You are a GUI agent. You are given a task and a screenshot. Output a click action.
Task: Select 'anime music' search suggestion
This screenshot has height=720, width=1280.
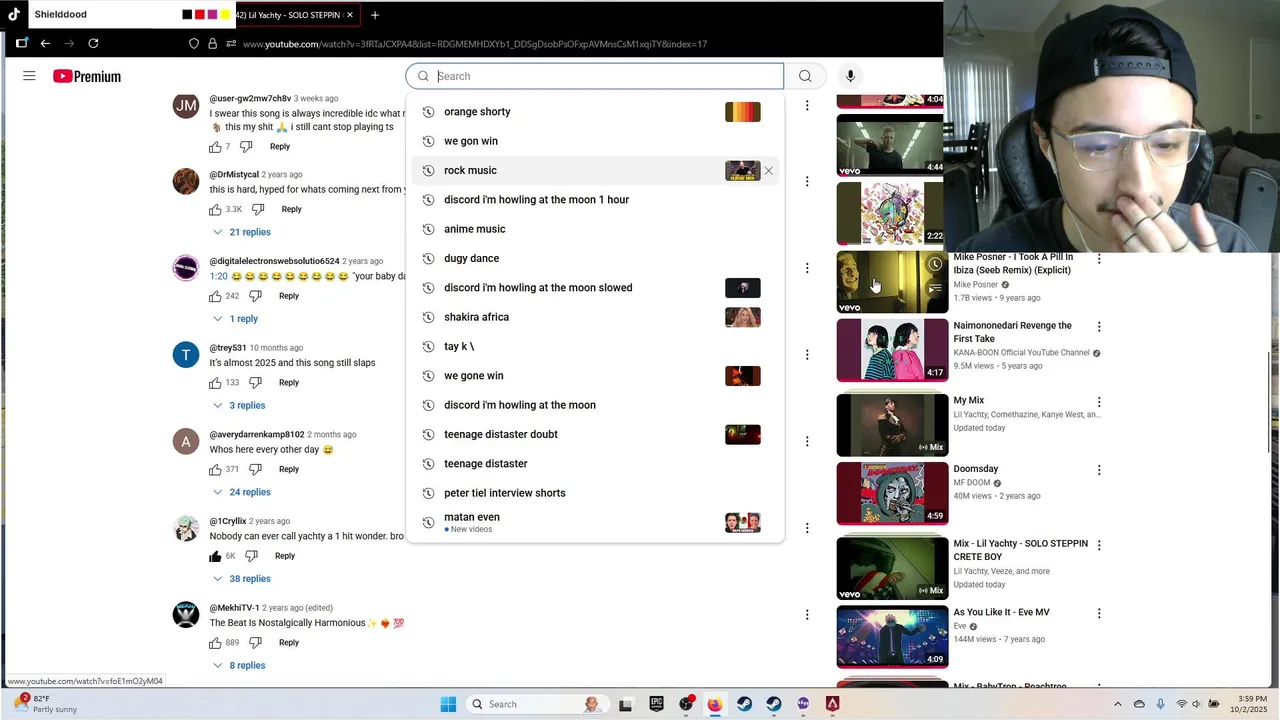(x=595, y=229)
